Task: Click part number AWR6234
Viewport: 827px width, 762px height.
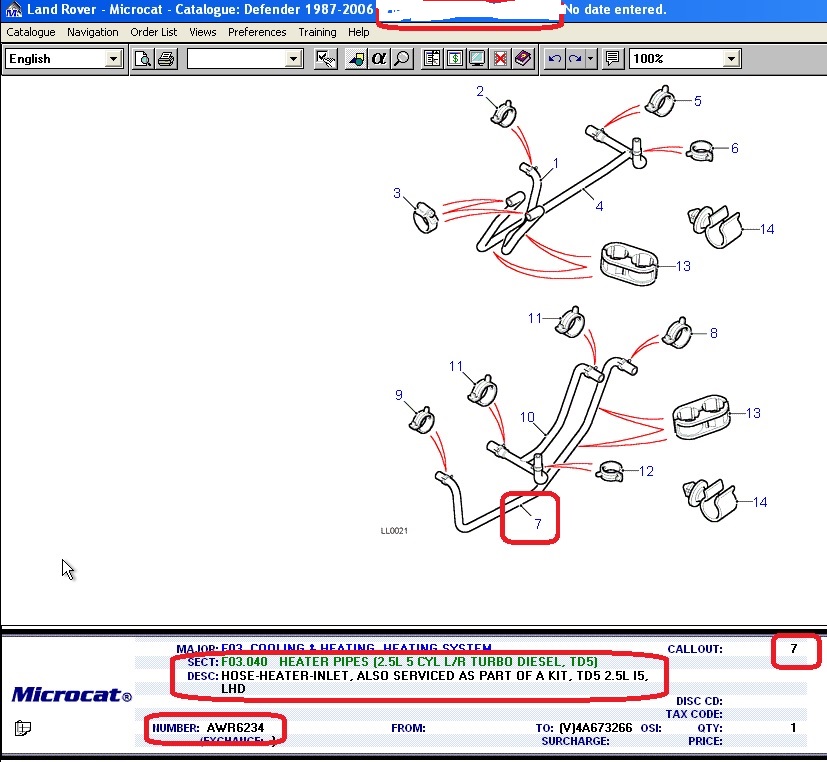Action: click(236, 727)
